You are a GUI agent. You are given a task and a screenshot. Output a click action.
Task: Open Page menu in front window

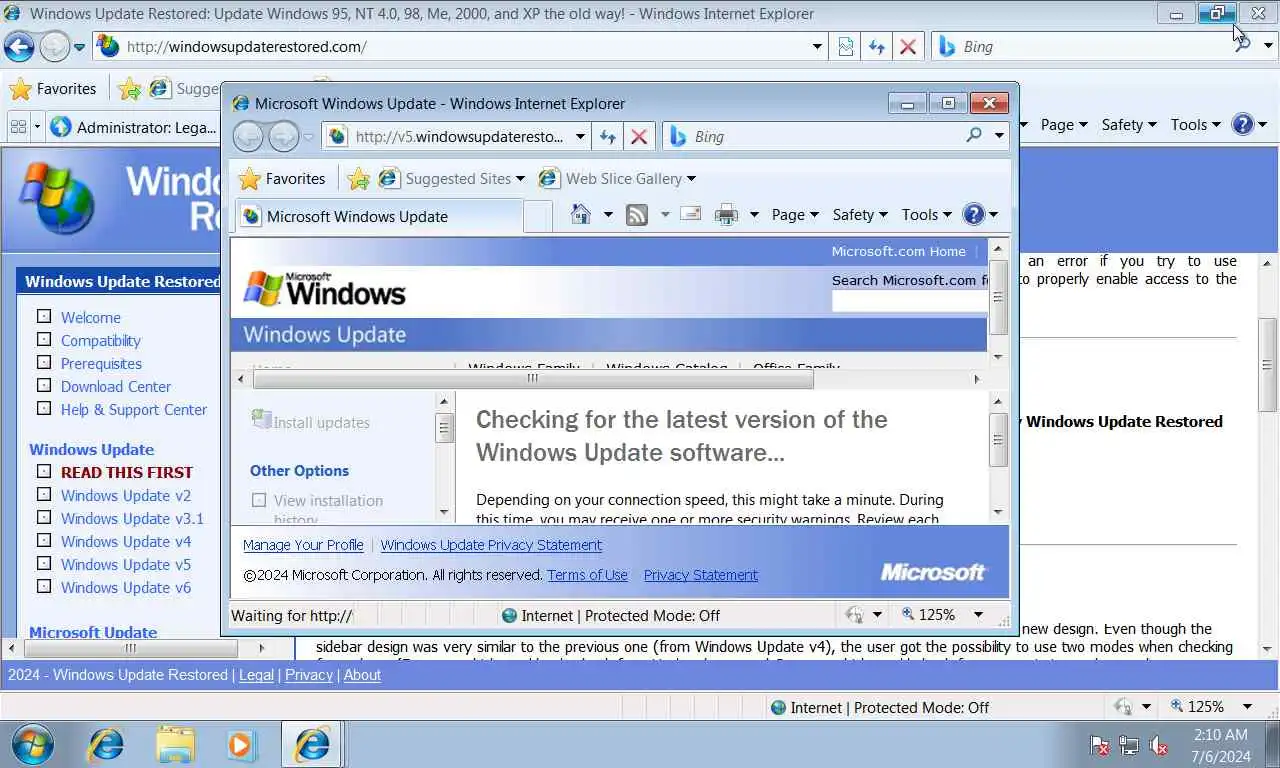pyautogui.click(x=795, y=214)
